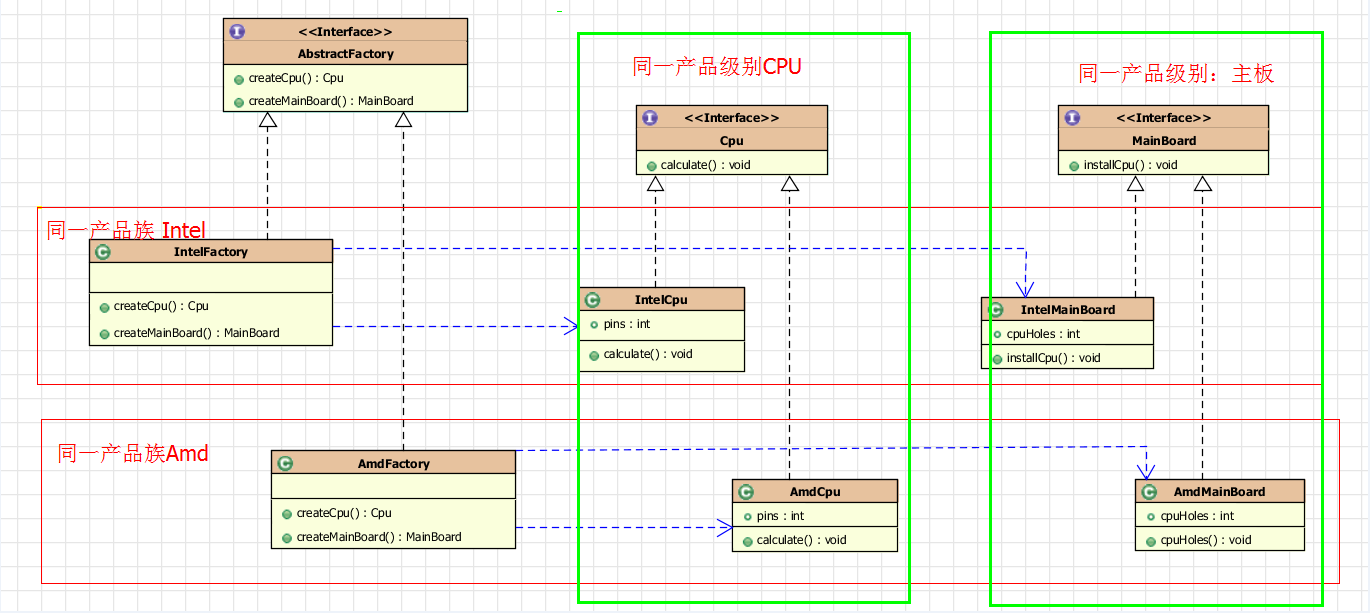Click the <<Interface>> stereotype above Cpu
Viewport: 1370px width, 613px height.
732,118
